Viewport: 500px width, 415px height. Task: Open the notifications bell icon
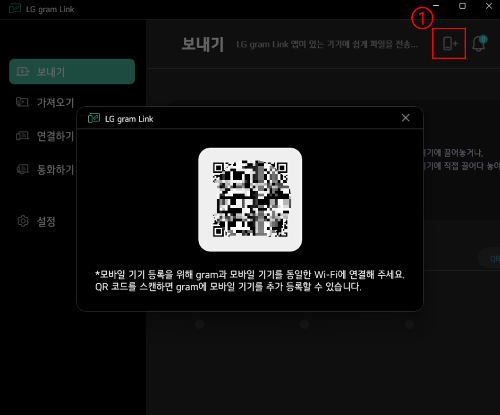coord(479,44)
